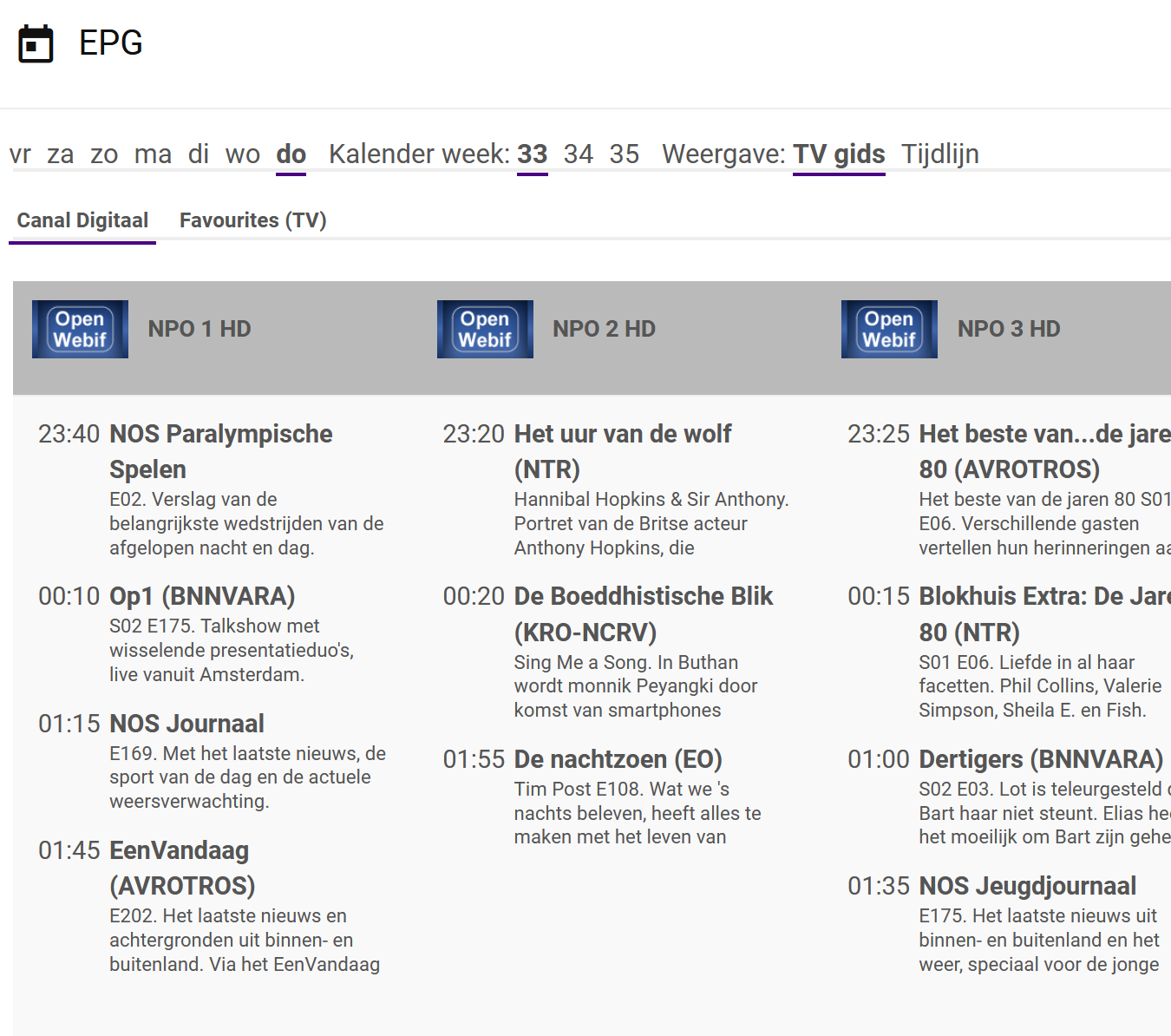
Task: Select the ma day tab
Action: tap(153, 154)
